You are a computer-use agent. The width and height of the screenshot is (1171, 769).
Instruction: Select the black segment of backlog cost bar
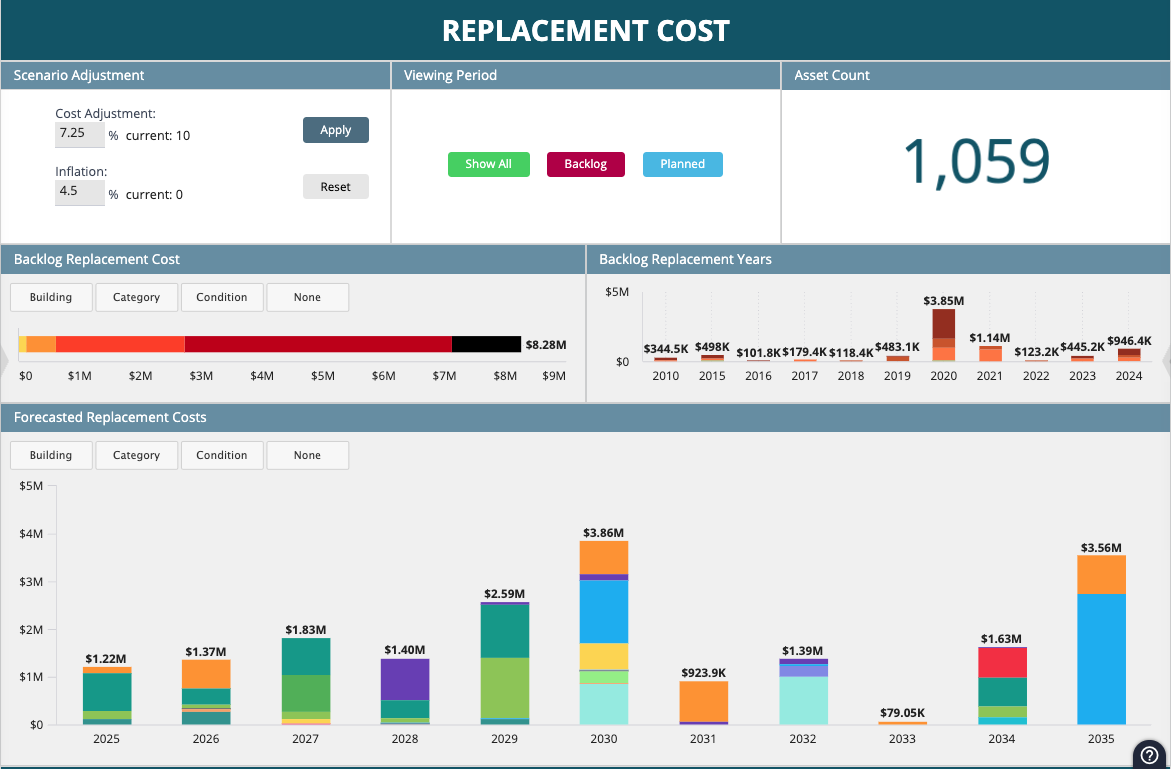[486, 344]
